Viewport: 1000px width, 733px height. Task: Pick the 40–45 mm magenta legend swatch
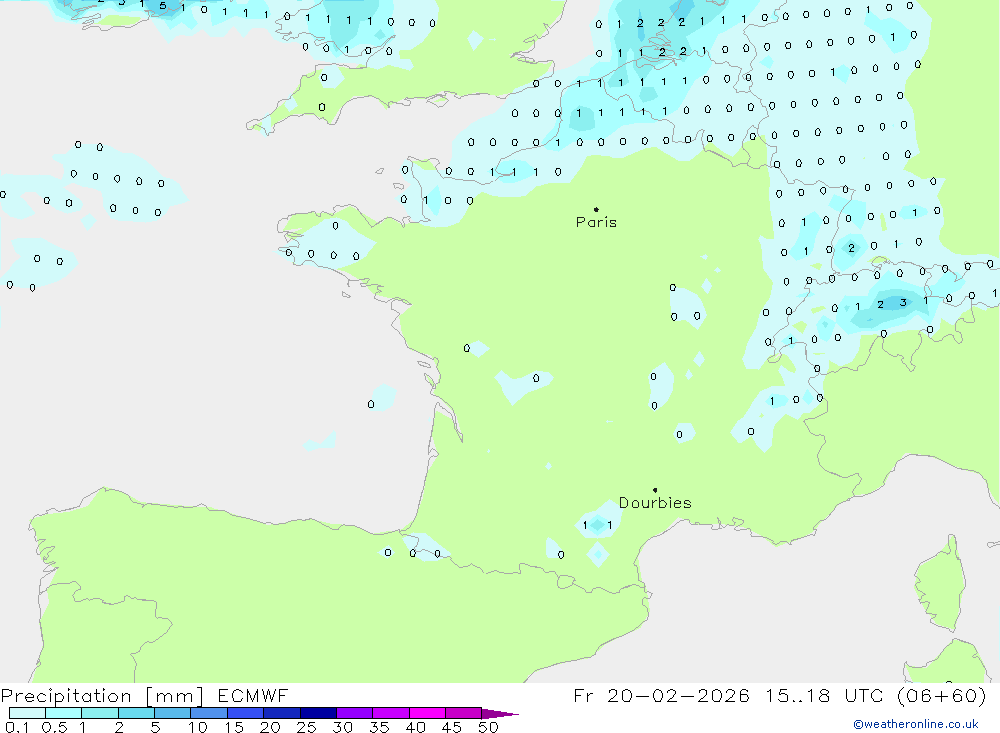427,713
